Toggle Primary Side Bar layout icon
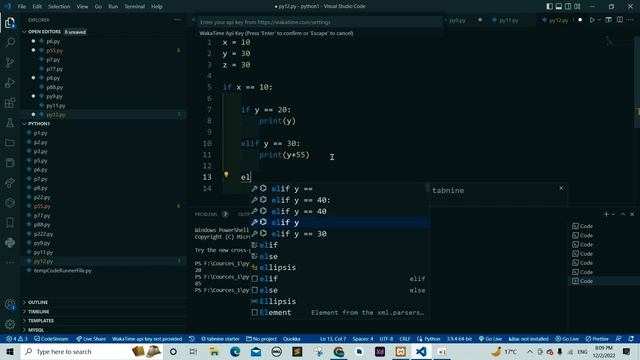This screenshot has height=360, width=640. click(549, 7)
